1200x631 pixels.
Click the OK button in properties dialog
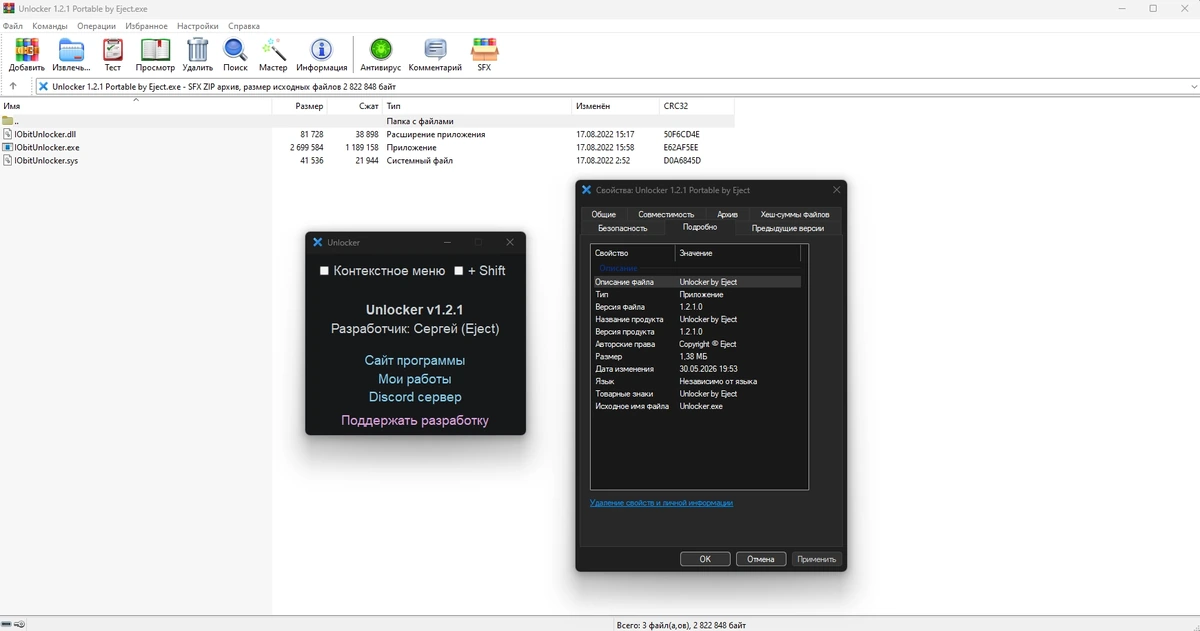[x=705, y=559]
